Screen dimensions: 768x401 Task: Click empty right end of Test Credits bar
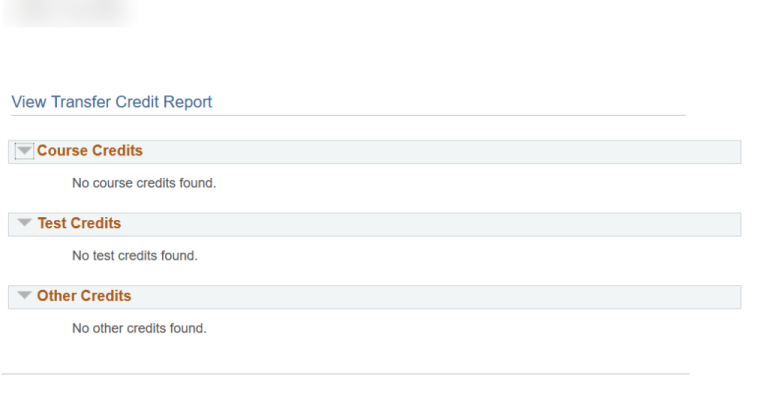pos(700,224)
